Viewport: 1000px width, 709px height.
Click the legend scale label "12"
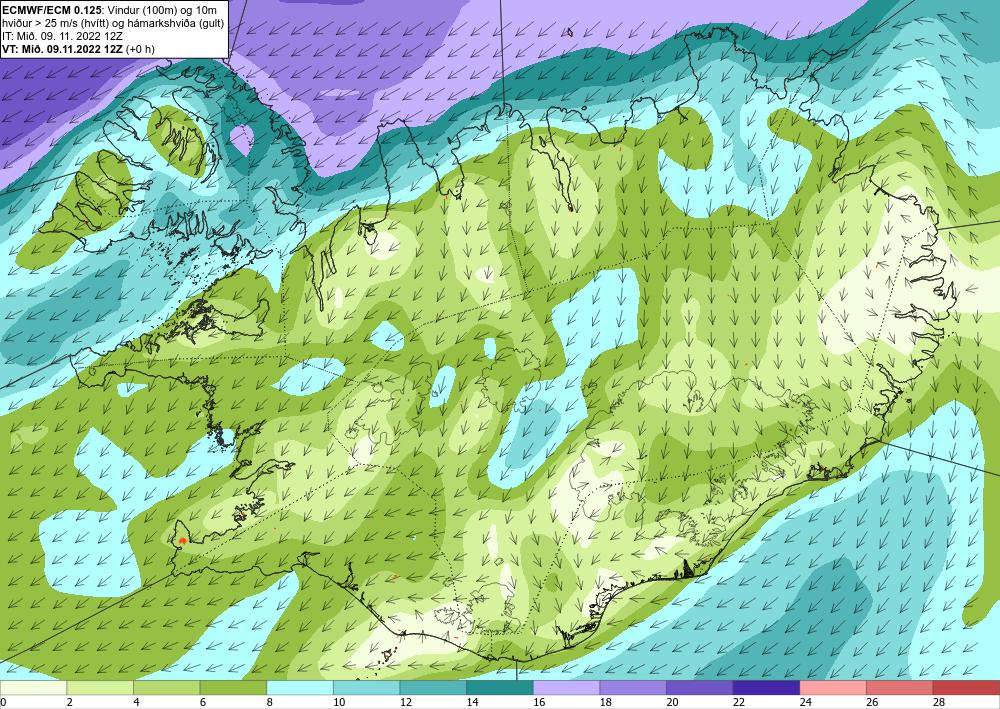pyautogui.click(x=406, y=702)
